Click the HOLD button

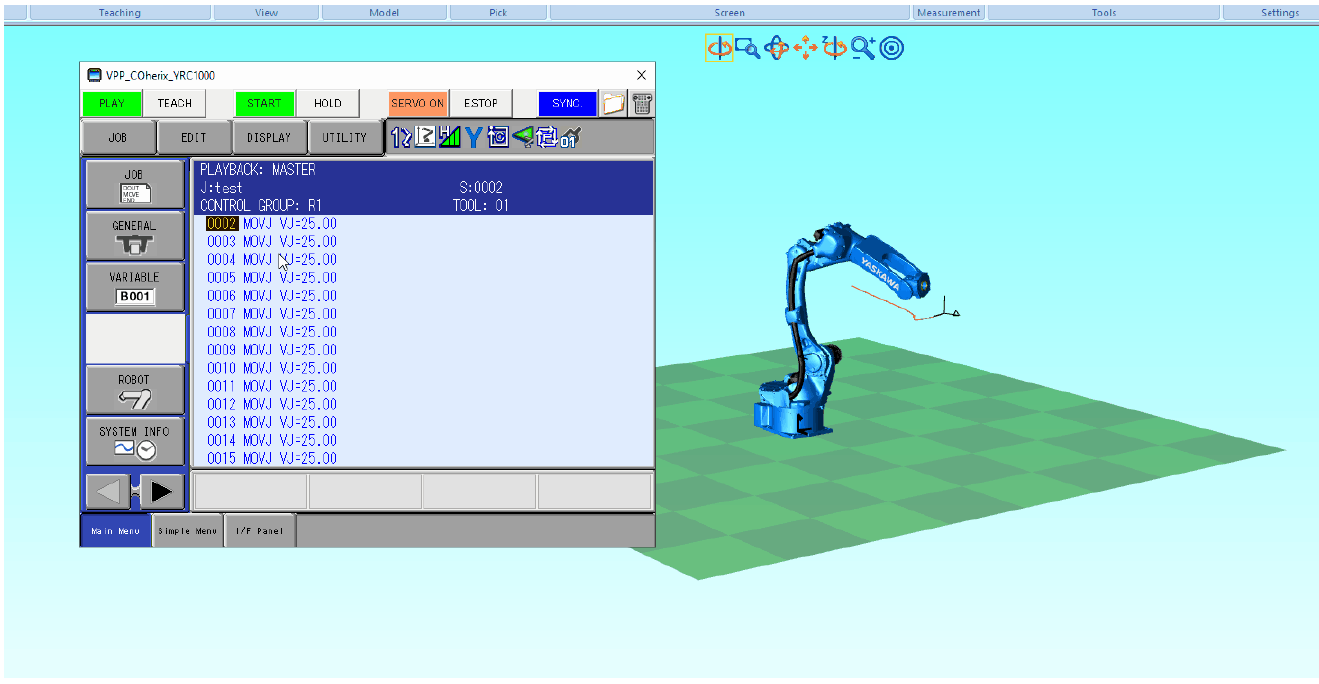point(328,103)
